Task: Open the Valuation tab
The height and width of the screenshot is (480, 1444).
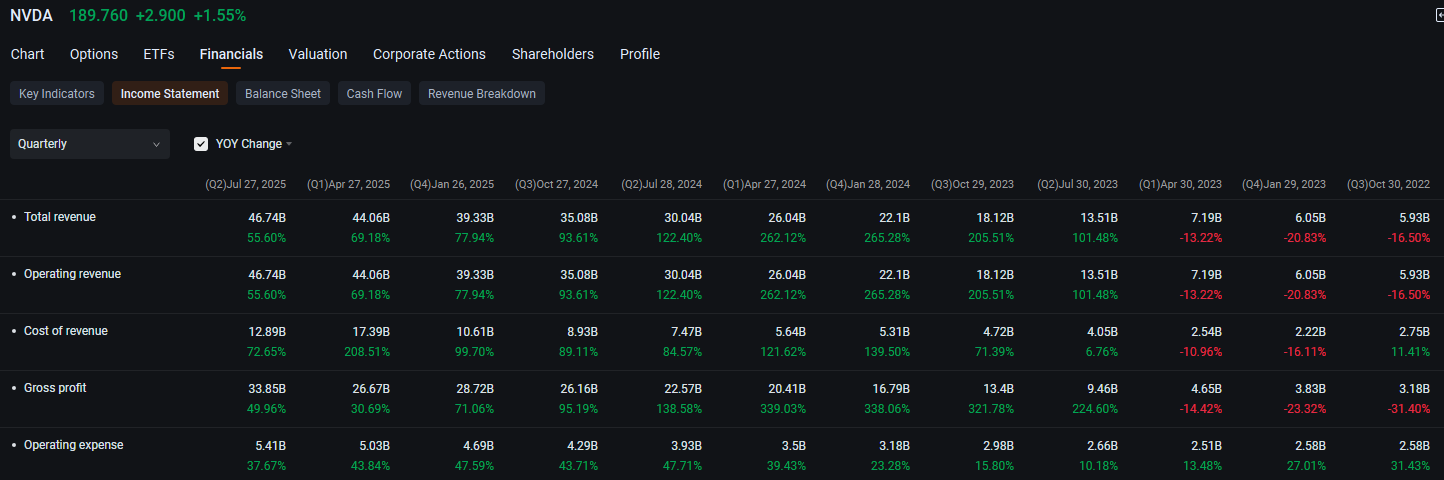Action: coord(318,54)
